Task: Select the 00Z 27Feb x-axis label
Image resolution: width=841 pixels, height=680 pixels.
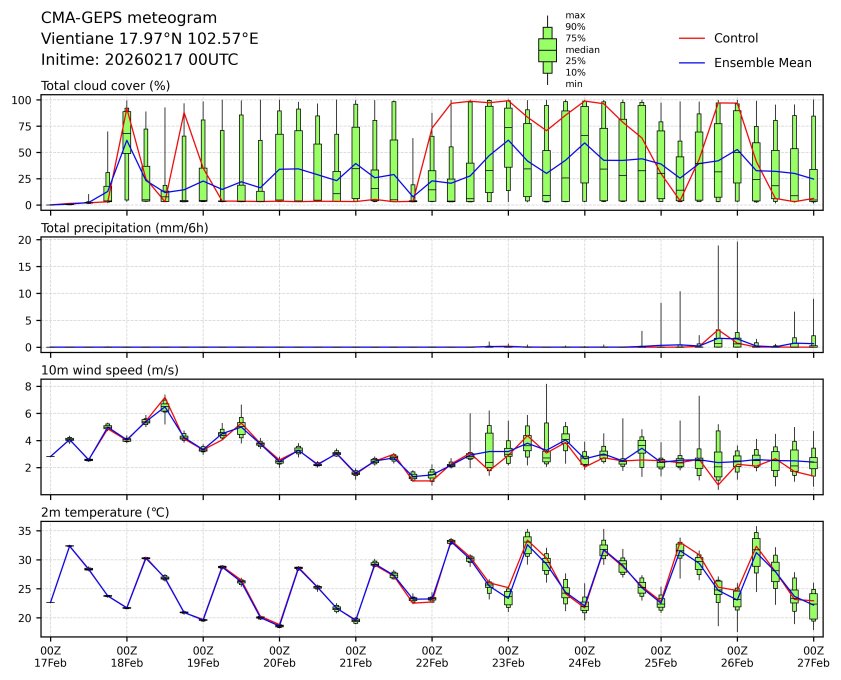Action: (x=813, y=656)
